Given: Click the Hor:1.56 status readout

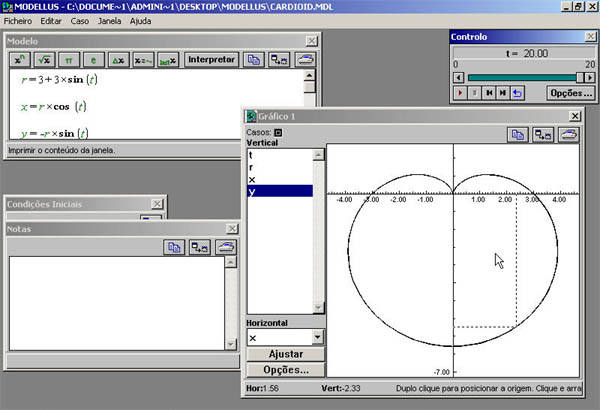Looking at the screenshot, I should [x=262, y=388].
